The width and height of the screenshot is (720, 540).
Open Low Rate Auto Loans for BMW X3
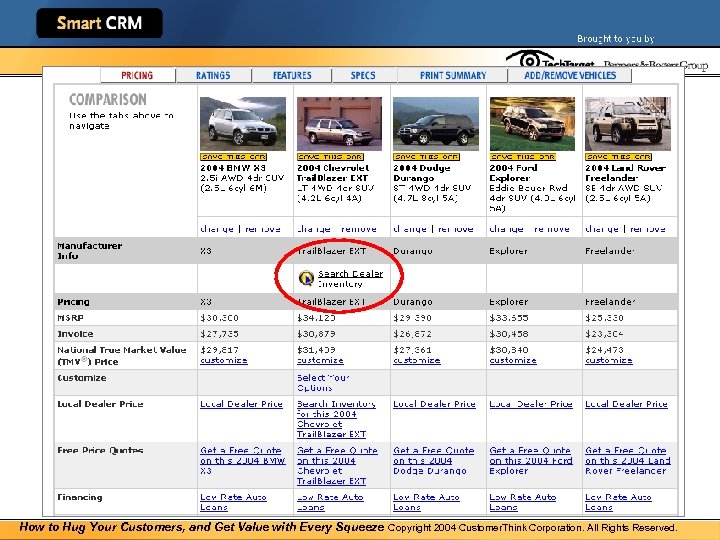[x=233, y=502]
